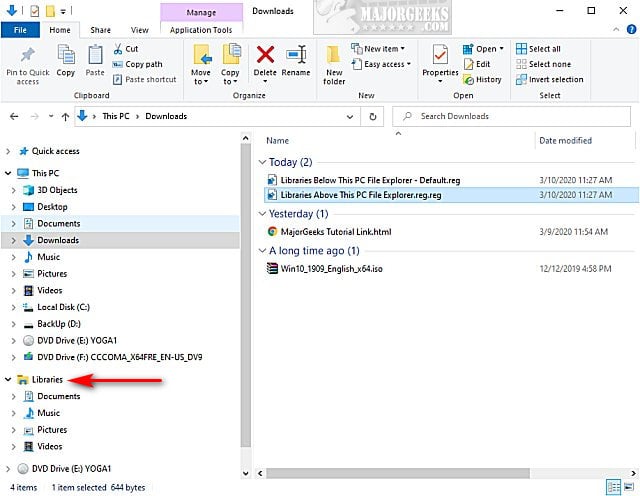Open the New item dropdown
The height and width of the screenshot is (496, 640).
378,49
